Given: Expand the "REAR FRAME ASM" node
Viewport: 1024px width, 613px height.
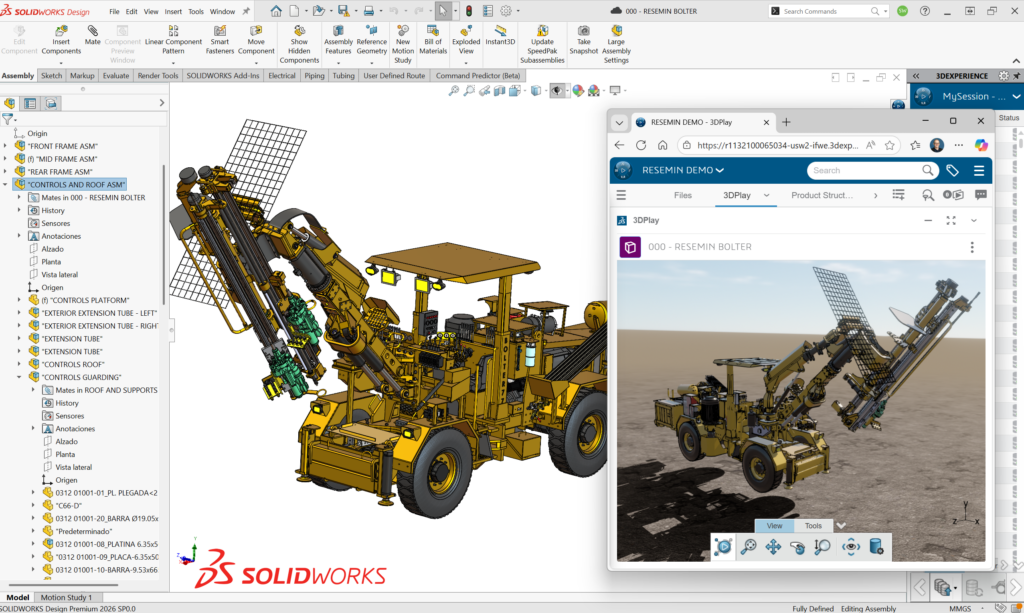Looking at the screenshot, I should (5, 172).
